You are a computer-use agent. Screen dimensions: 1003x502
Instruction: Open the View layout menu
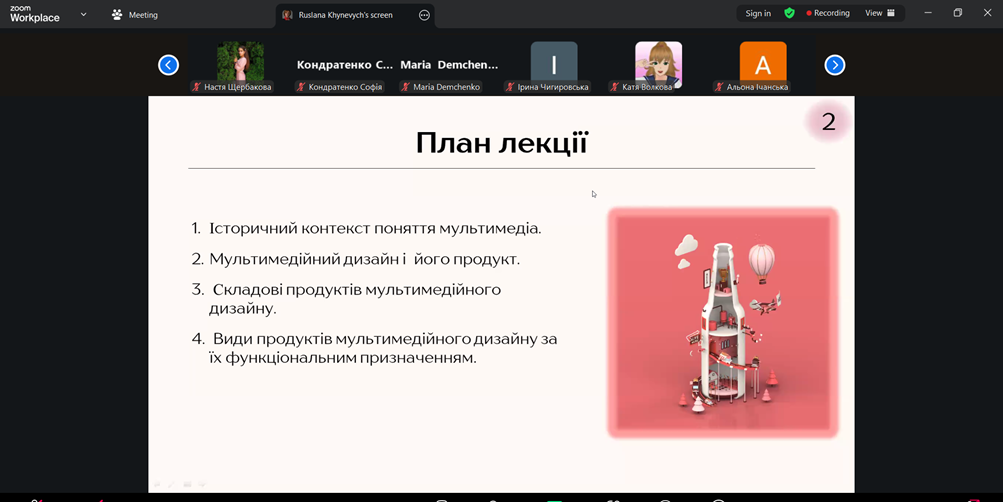880,13
